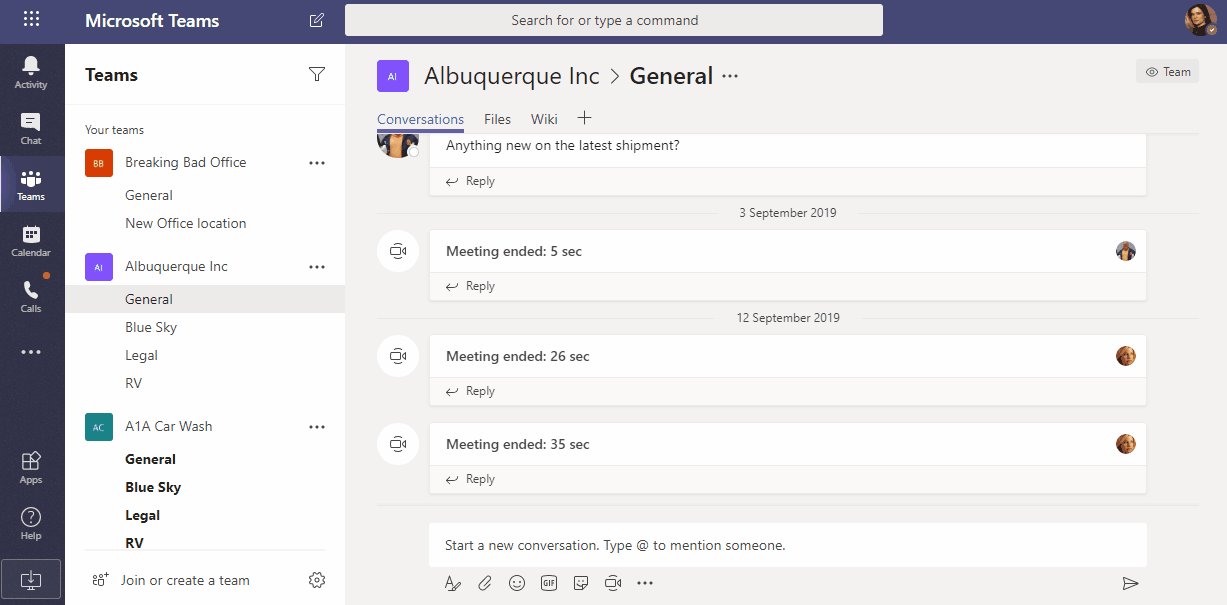Reply to the latest shipment message

coord(470,181)
